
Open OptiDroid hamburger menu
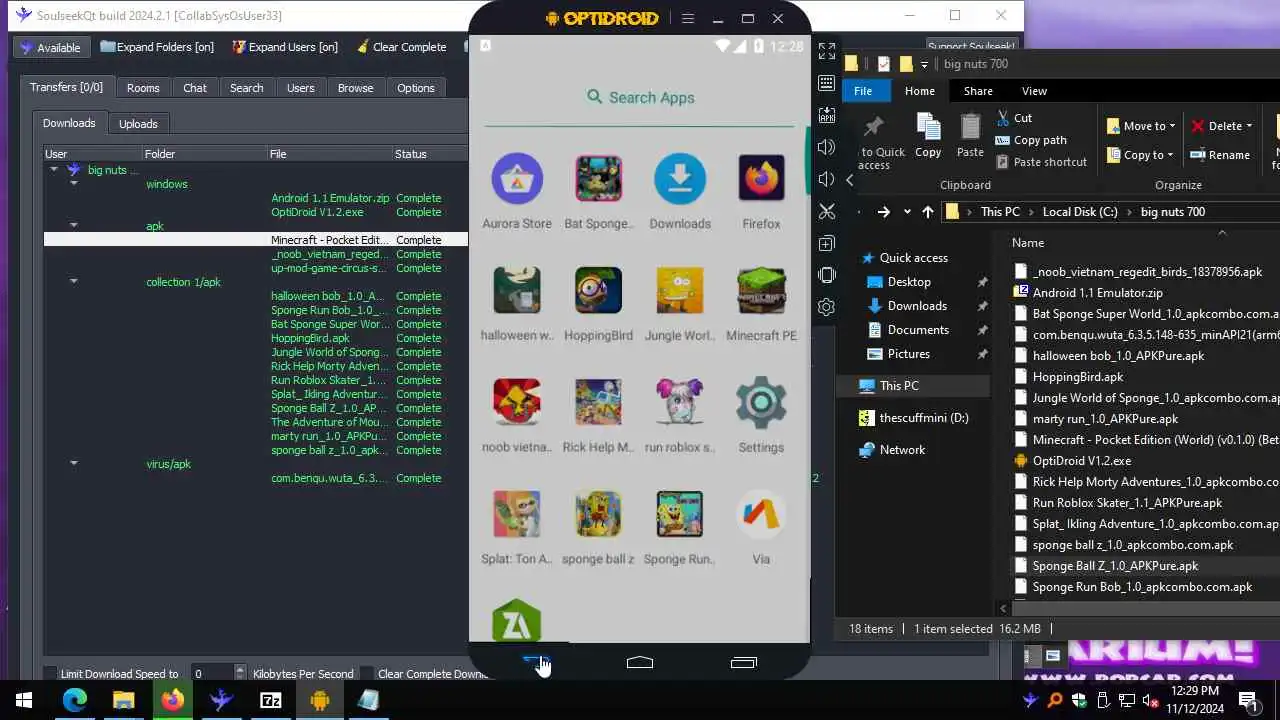click(688, 18)
